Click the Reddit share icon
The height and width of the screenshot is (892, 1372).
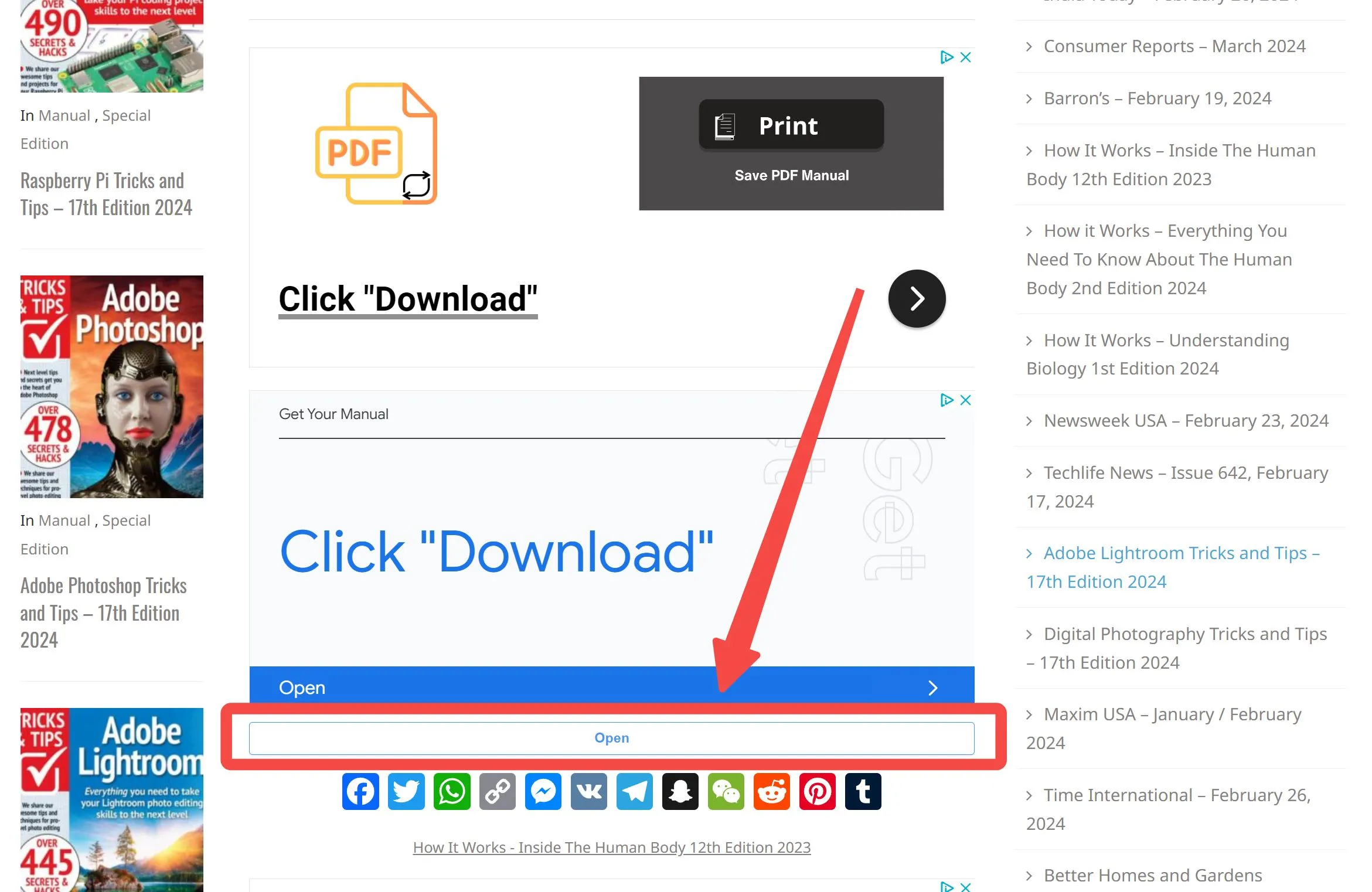(x=772, y=791)
